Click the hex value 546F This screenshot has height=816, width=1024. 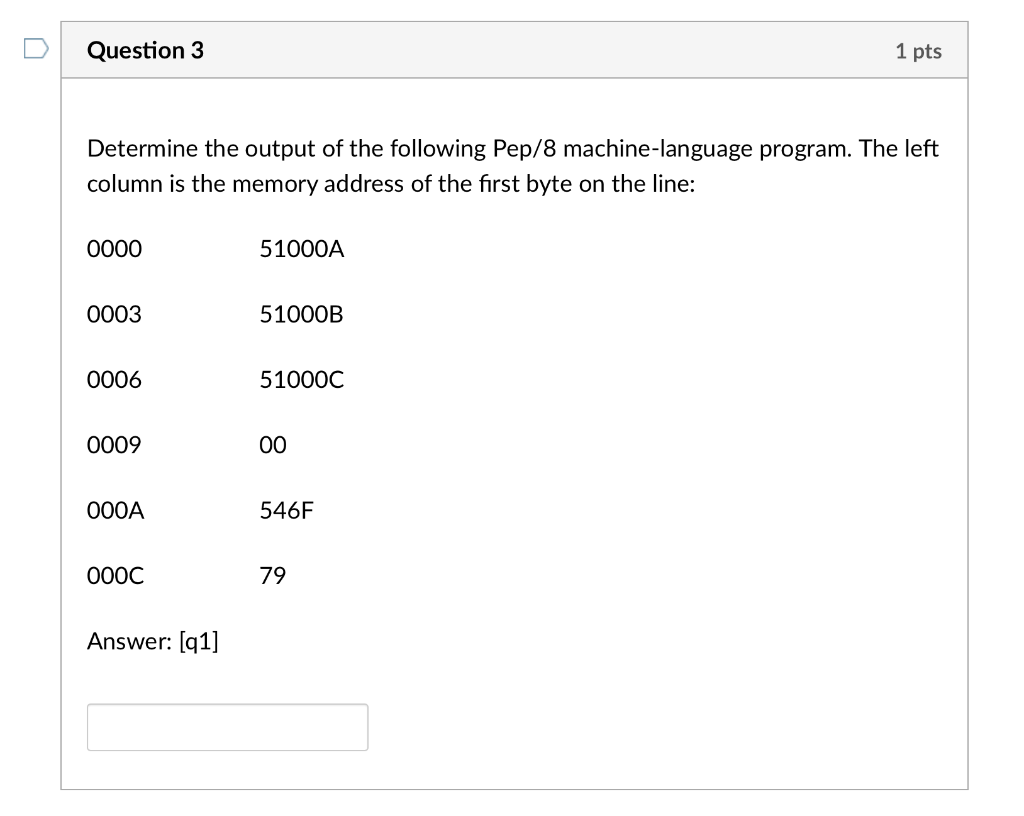point(286,511)
